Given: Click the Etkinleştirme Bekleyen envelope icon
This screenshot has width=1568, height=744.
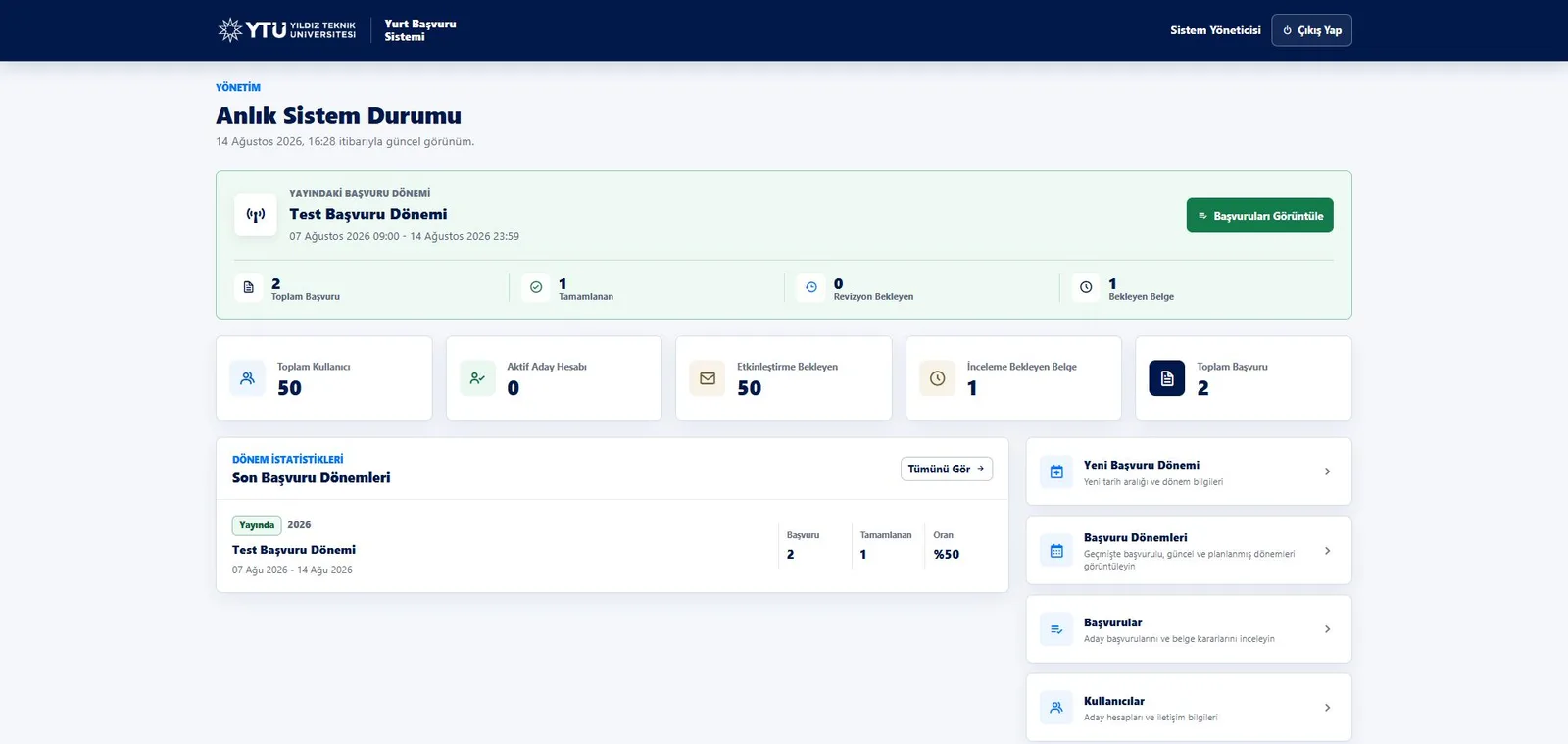Looking at the screenshot, I should [x=708, y=378].
